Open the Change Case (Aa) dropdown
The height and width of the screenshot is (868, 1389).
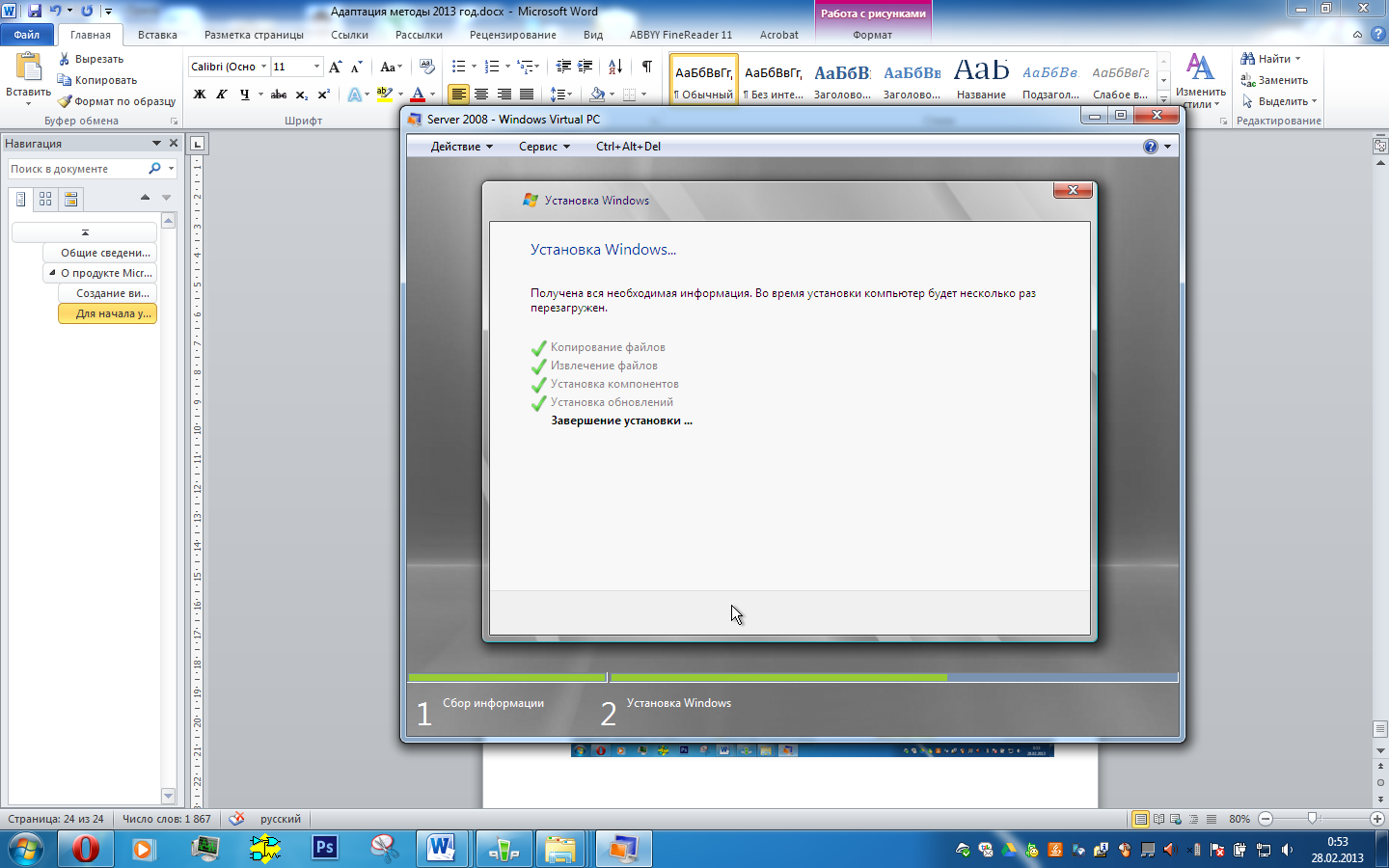[x=391, y=67]
